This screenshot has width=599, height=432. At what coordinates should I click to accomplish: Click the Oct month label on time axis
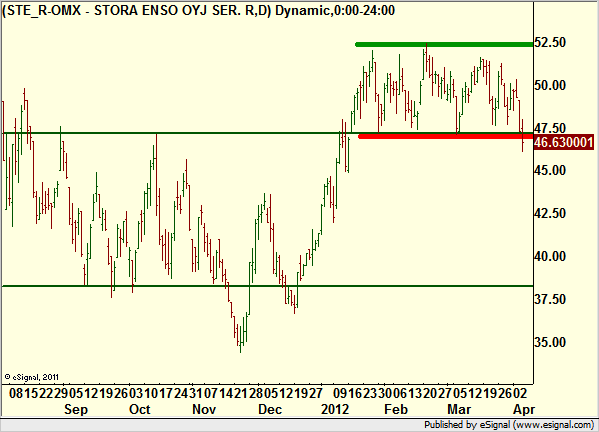point(140,409)
